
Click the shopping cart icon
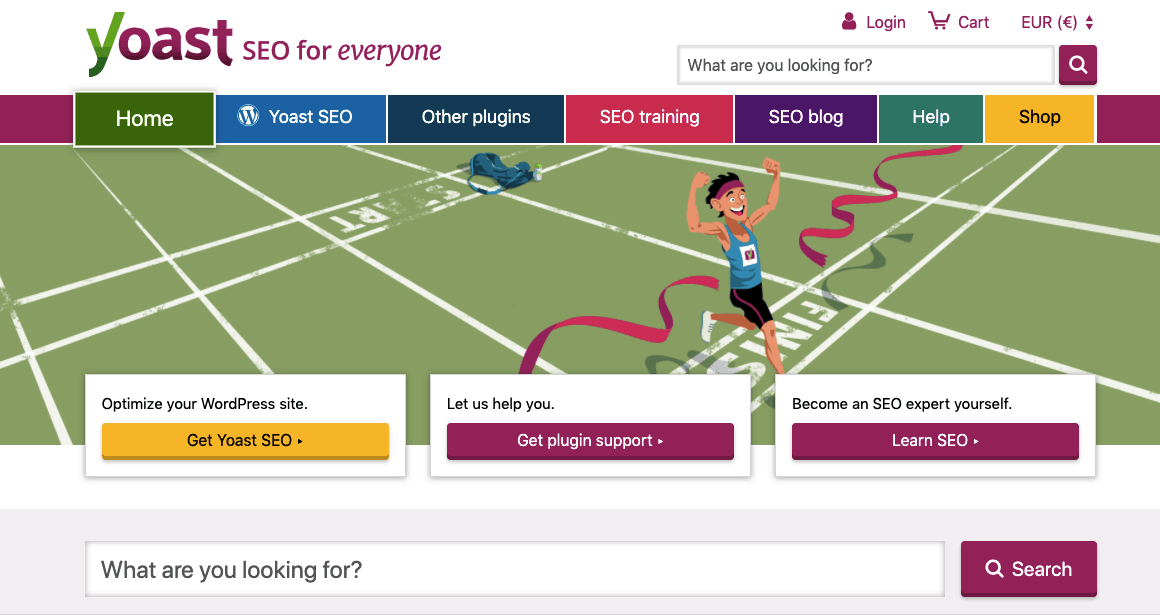939,21
